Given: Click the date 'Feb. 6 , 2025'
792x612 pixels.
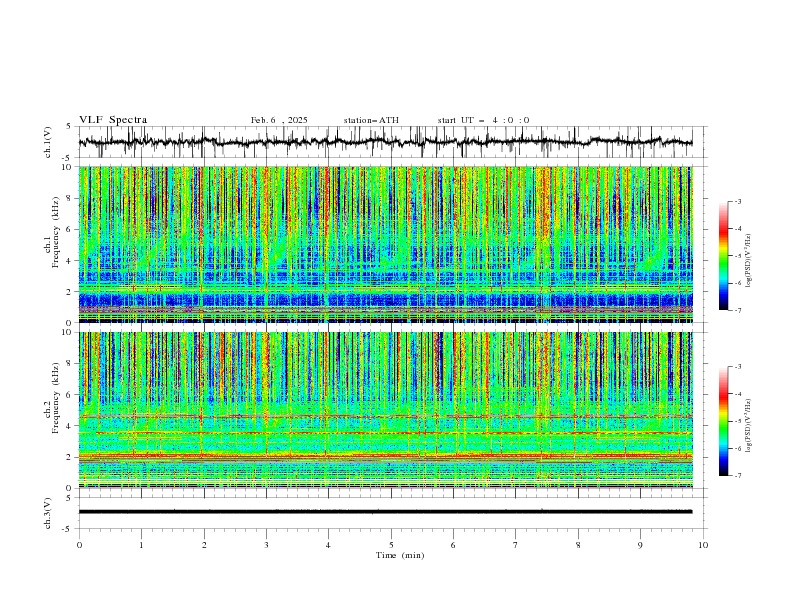Looking at the screenshot, I should (279, 120).
